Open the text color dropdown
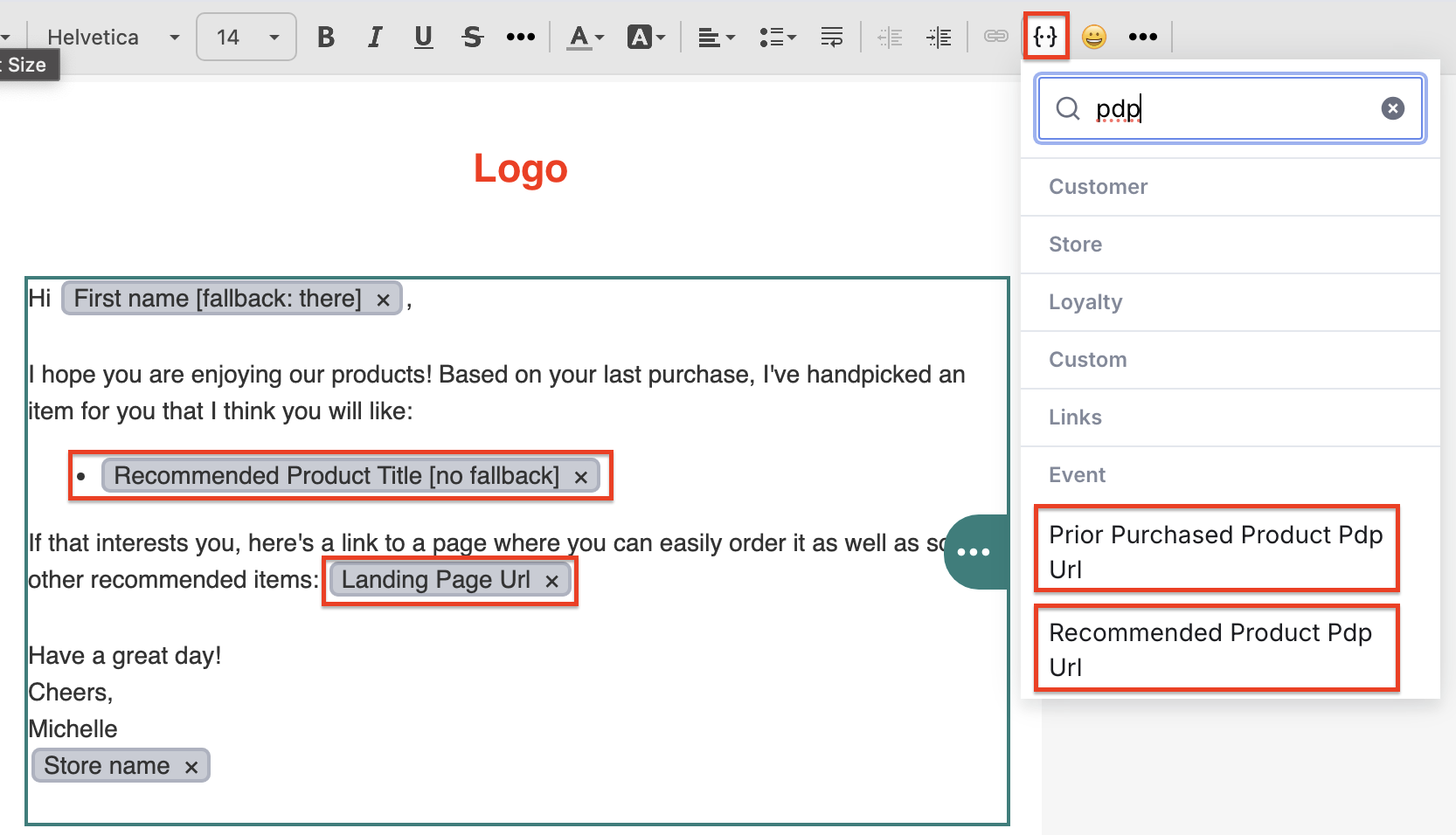Viewport: 1456px width, 835px height. tap(586, 37)
